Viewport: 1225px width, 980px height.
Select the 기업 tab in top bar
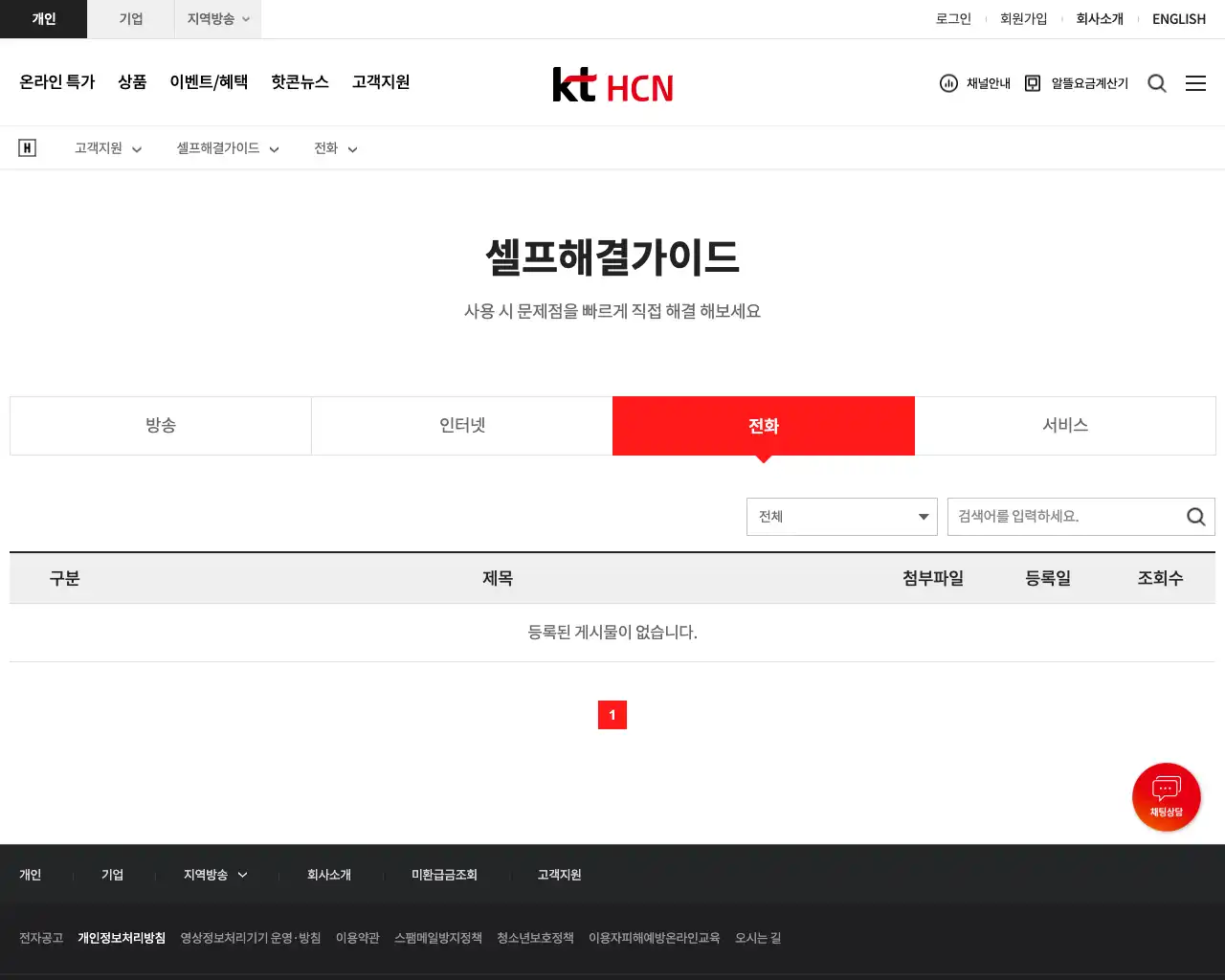point(131,19)
